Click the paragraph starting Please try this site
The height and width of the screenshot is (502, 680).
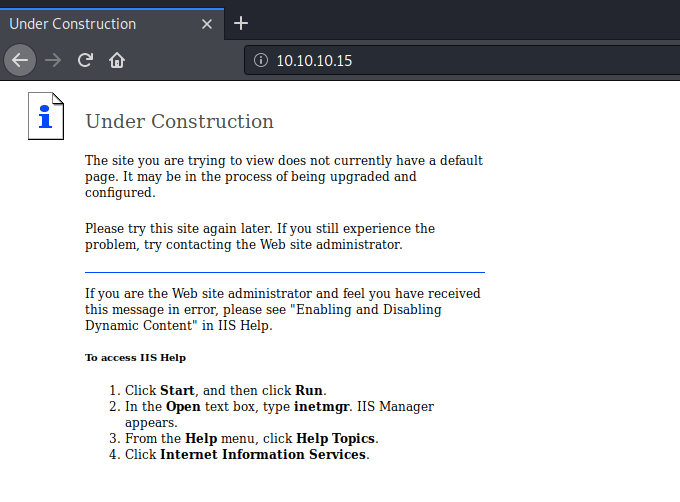(x=260, y=236)
